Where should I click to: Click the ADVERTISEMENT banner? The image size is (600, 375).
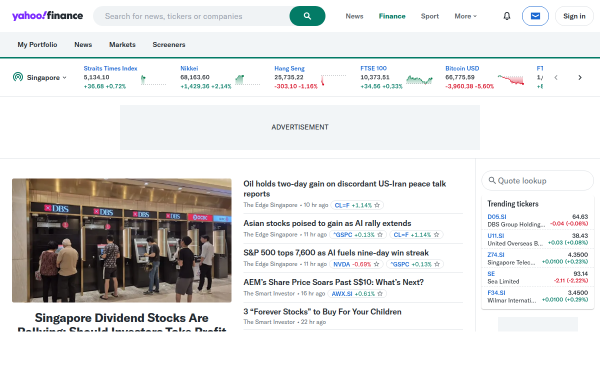[x=300, y=127]
